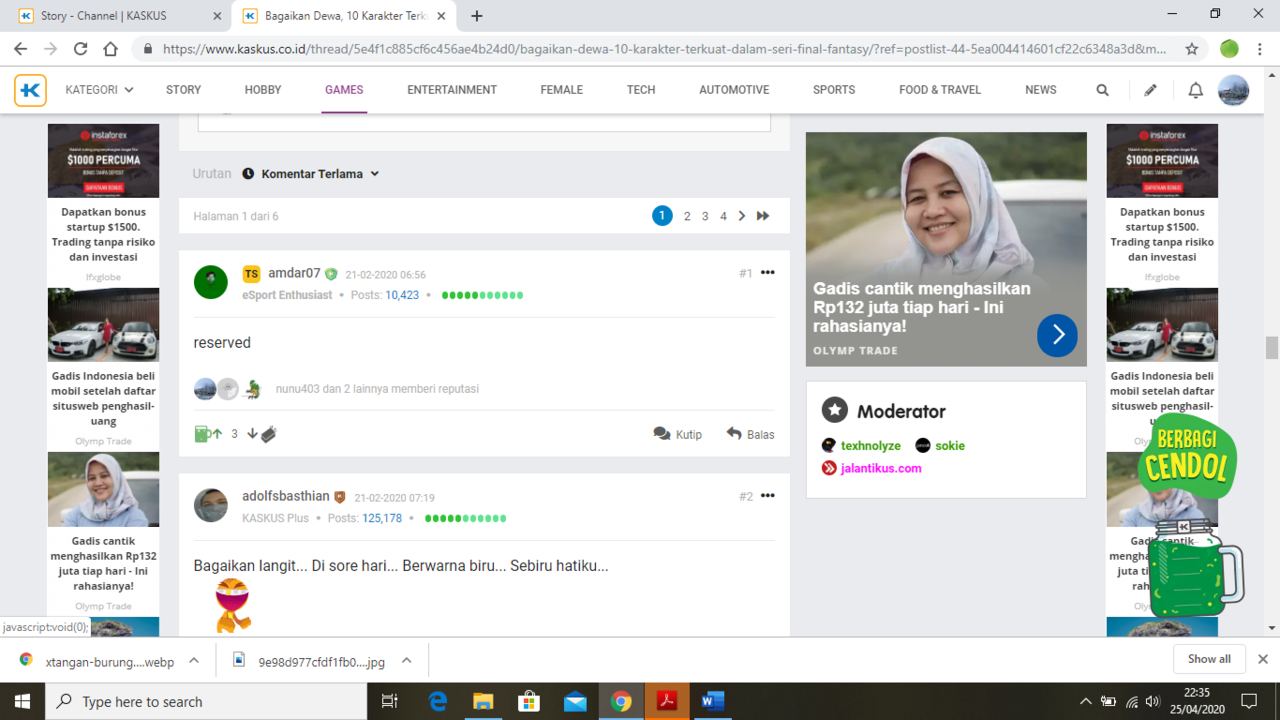Open amdar07 username profile
Image resolution: width=1280 pixels, height=720 pixels.
pos(294,273)
